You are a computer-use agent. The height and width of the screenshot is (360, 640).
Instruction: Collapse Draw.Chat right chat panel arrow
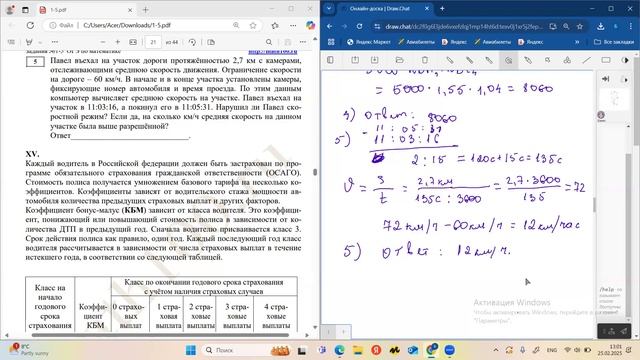605,79
